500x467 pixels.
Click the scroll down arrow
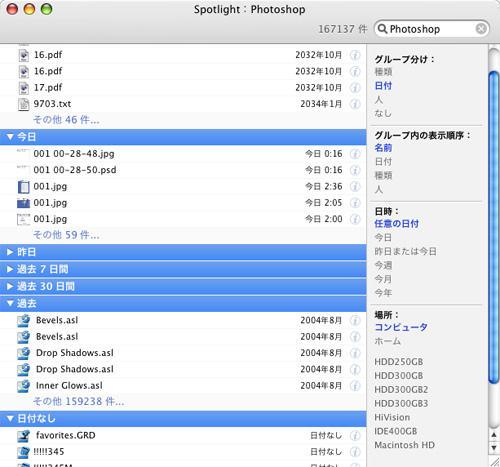click(x=494, y=447)
